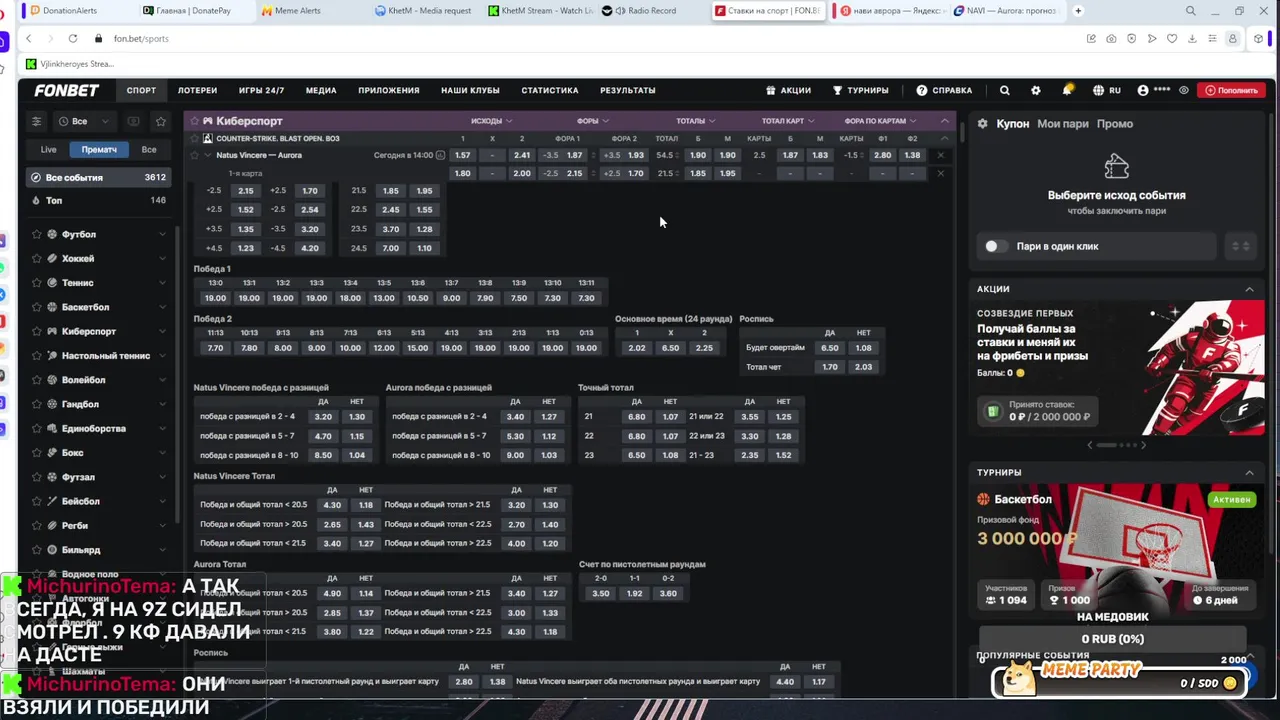Open the match statistics icon next to 14:00
Viewport: 1280px width, 720px height.
click(x=441, y=155)
